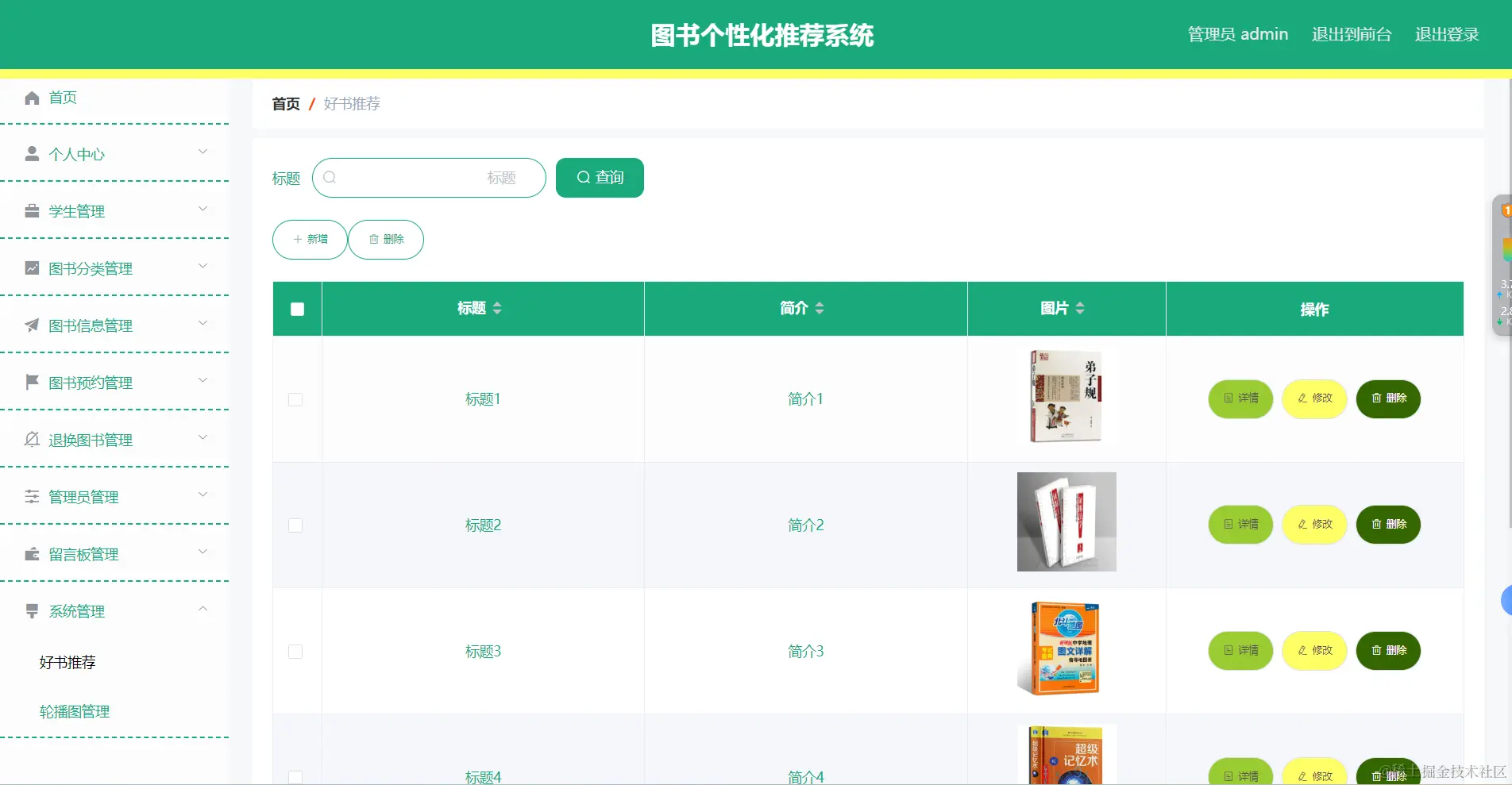Expand the 留言板管理 menu chevron
Screen dimensions: 1512x785
tap(203, 552)
